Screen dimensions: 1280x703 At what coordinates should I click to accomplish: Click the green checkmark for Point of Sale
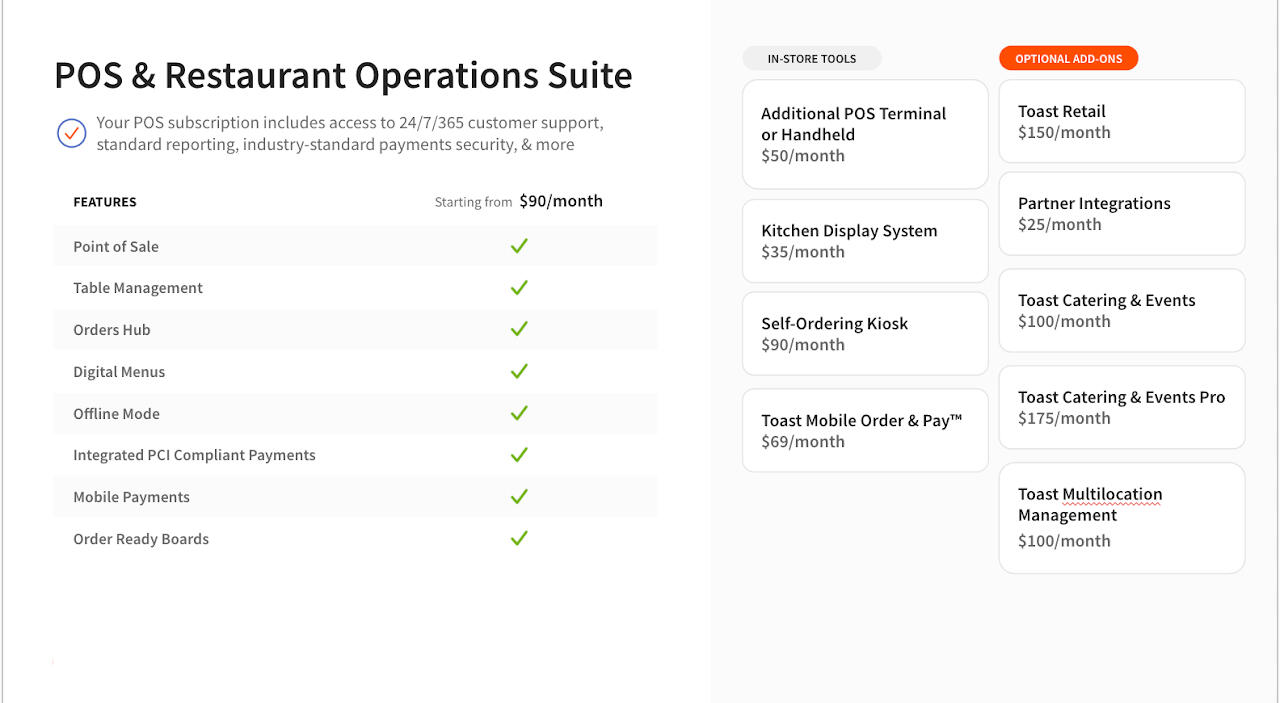click(x=518, y=246)
